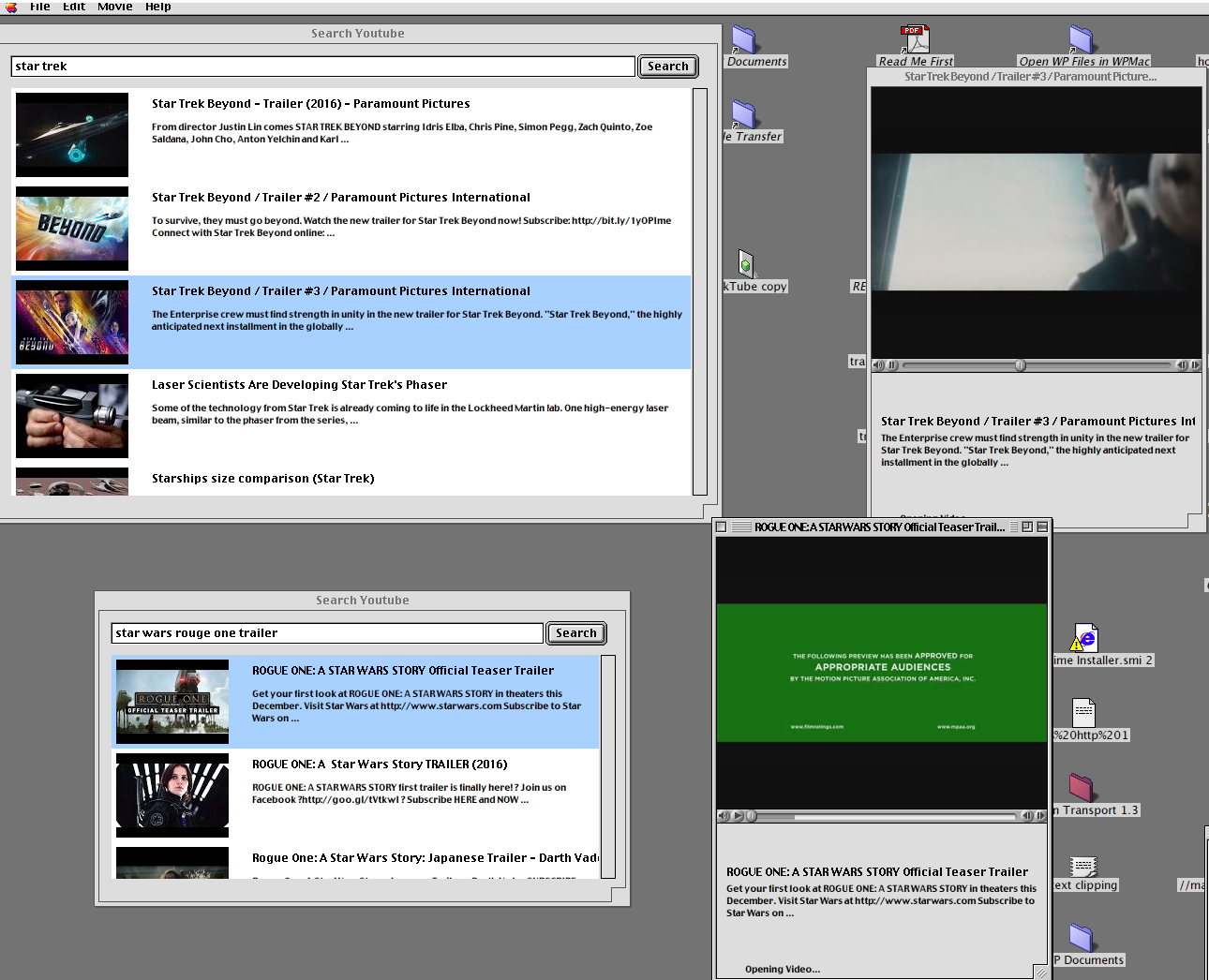This screenshot has width=1209, height=980.
Task: Collapse the Rogue One window with windowshade box
Action: [1042, 527]
